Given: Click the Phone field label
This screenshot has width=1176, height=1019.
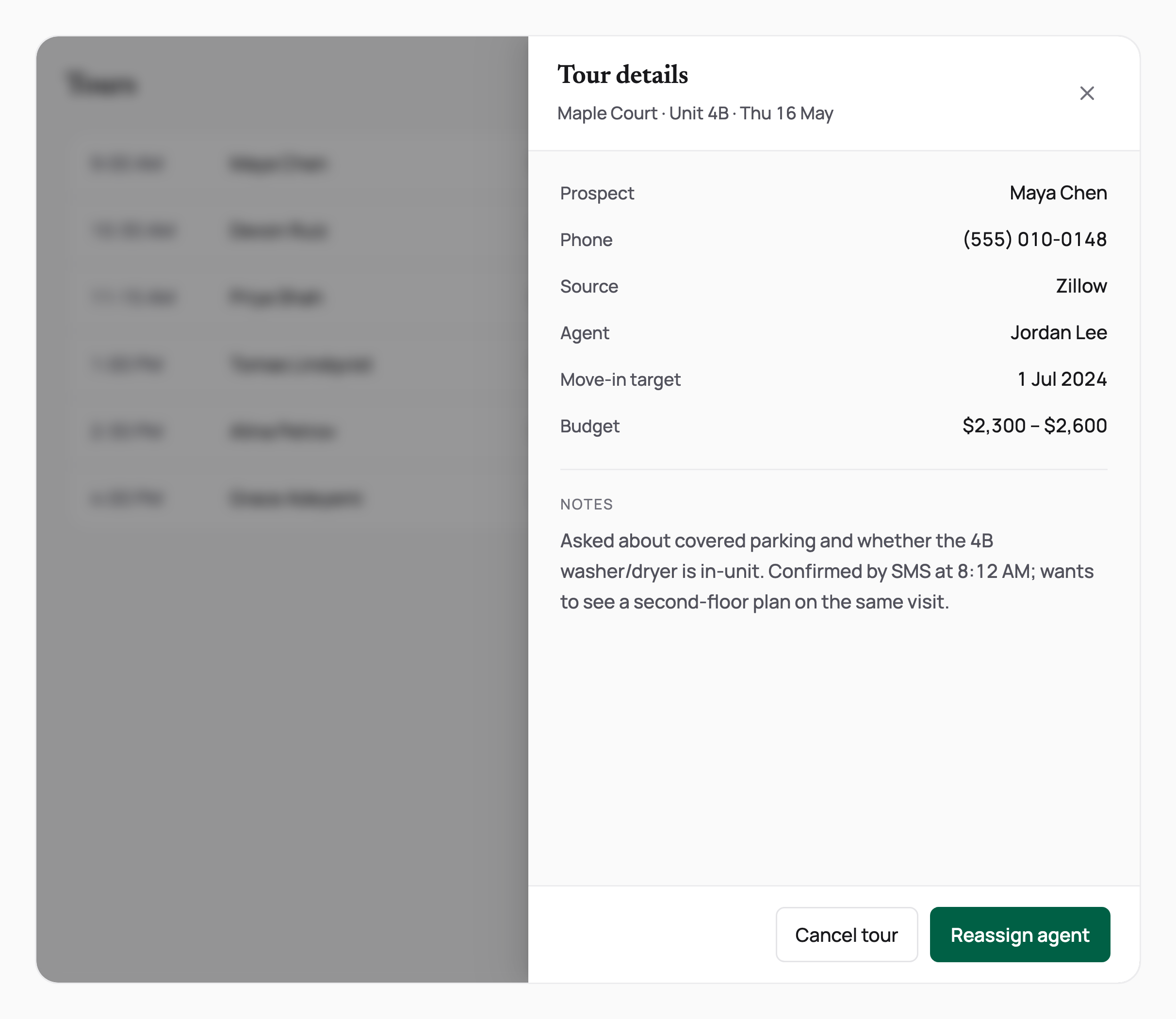Looking at the screenshot, I should tap(586, 240).
